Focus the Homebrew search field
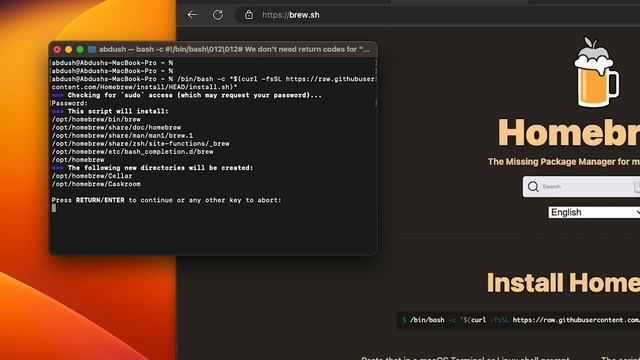640x360 pixels. pyautogui.click(x=581, y=187)
